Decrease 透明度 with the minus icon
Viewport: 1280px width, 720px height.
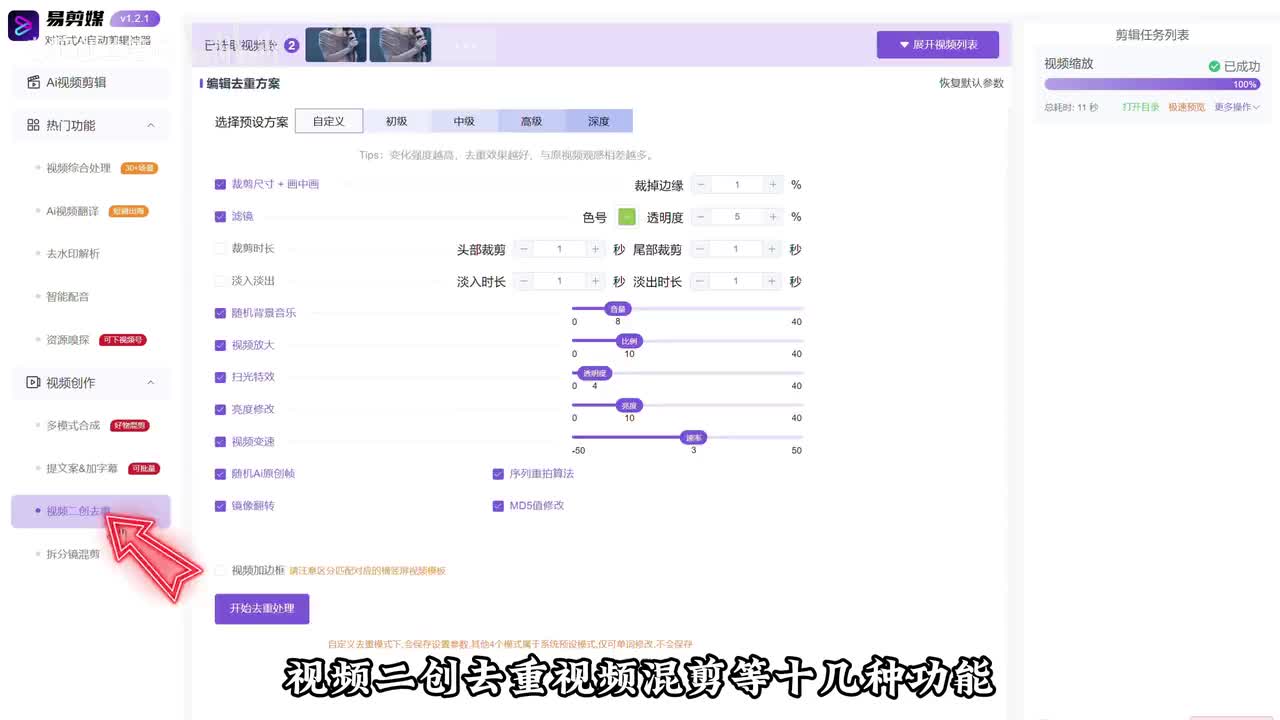click(x=701, y=217)
